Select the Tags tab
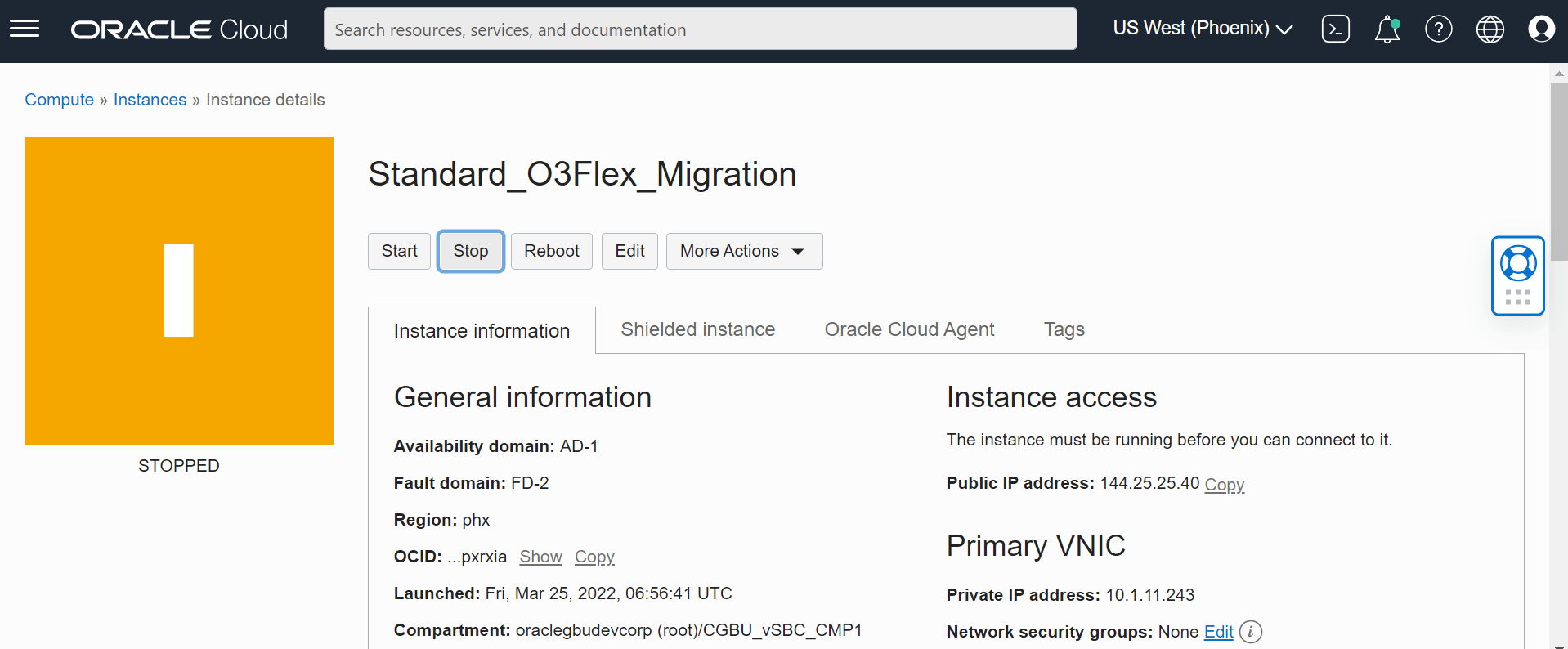This screenshot has height=649, width=1568. pyautogui.click(x=1064, y=329)
